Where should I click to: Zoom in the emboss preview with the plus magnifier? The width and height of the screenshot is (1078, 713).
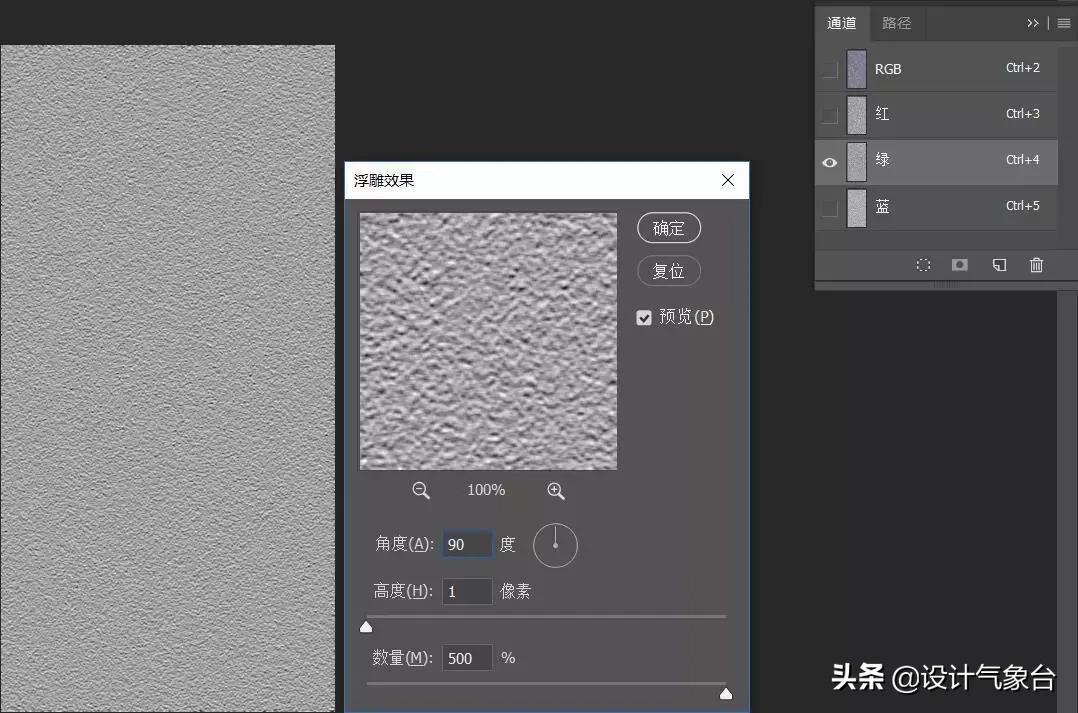point(556,490)
